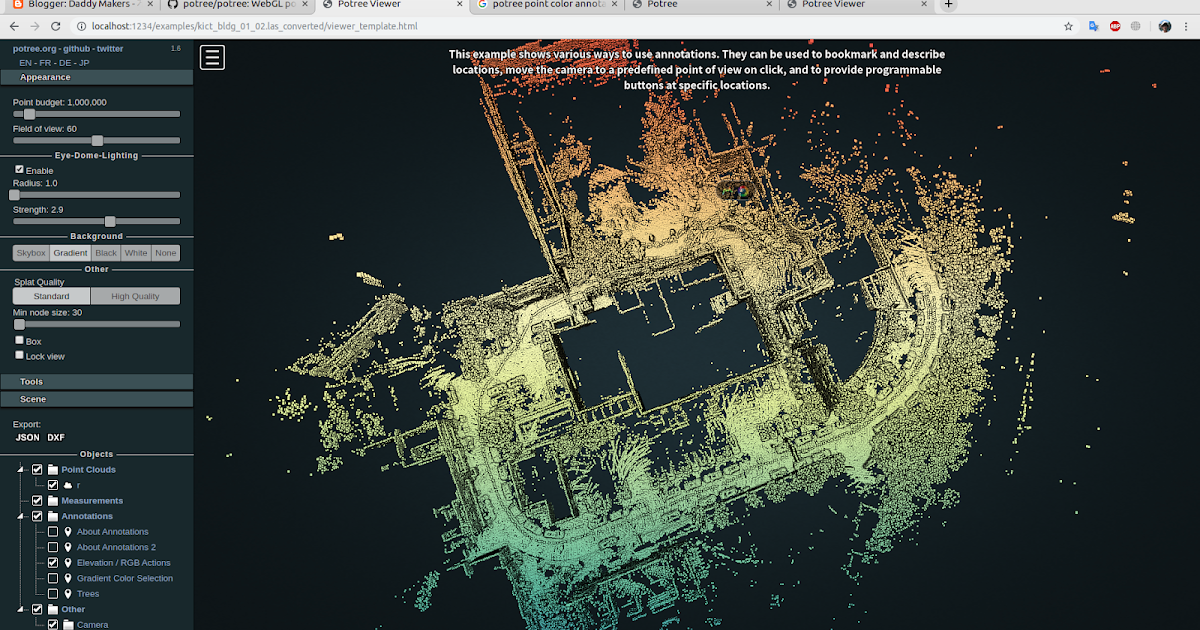
Task: Click the pin icon next to Trees
Action: pos(68,594)
